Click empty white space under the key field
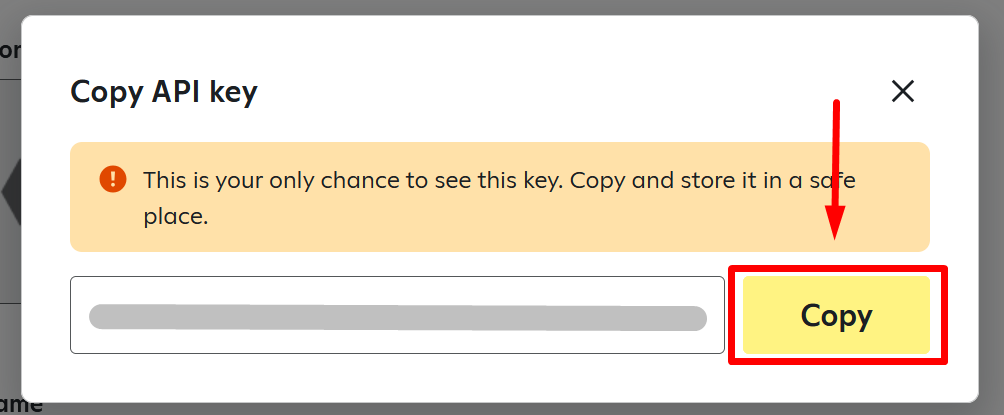Screen dimensions: 1004x415 (x=397, y=378)
